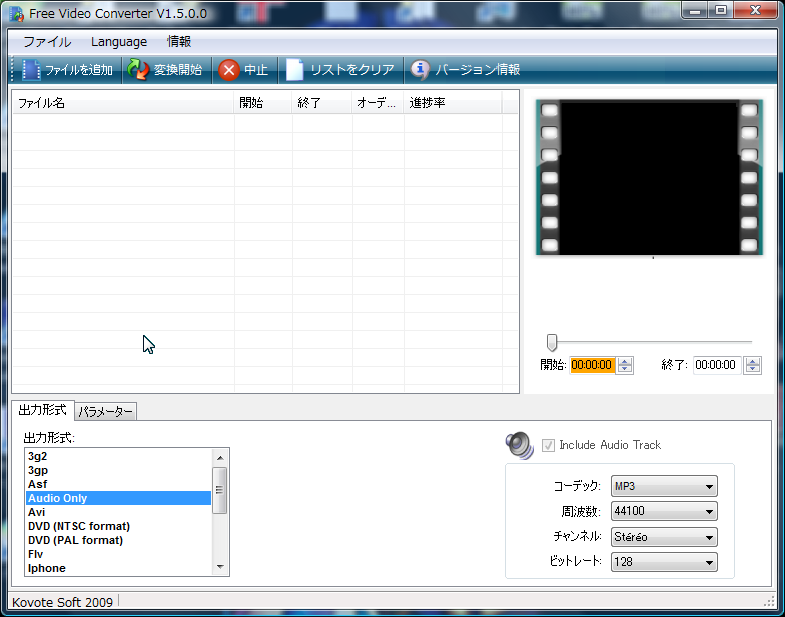Click the 変換開始 toolbar label
785x617 pixels.
click(178, 70)
